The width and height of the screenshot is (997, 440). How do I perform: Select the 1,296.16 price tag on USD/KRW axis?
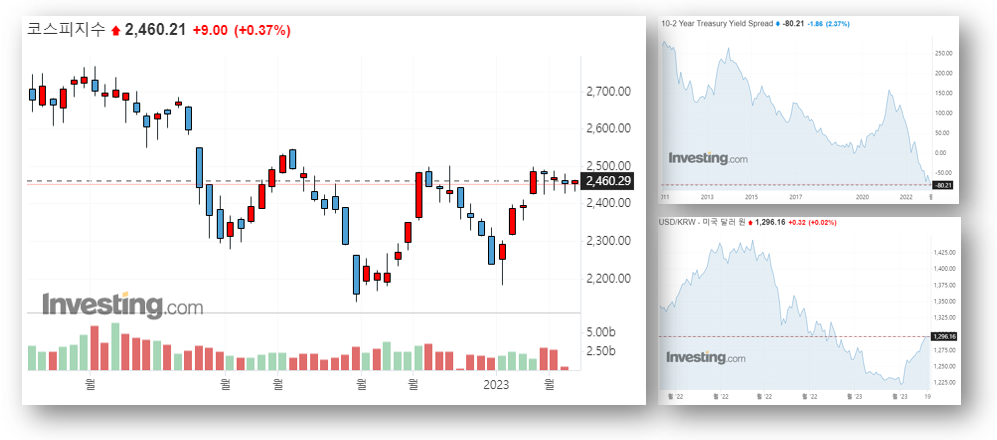coord(944,337)
